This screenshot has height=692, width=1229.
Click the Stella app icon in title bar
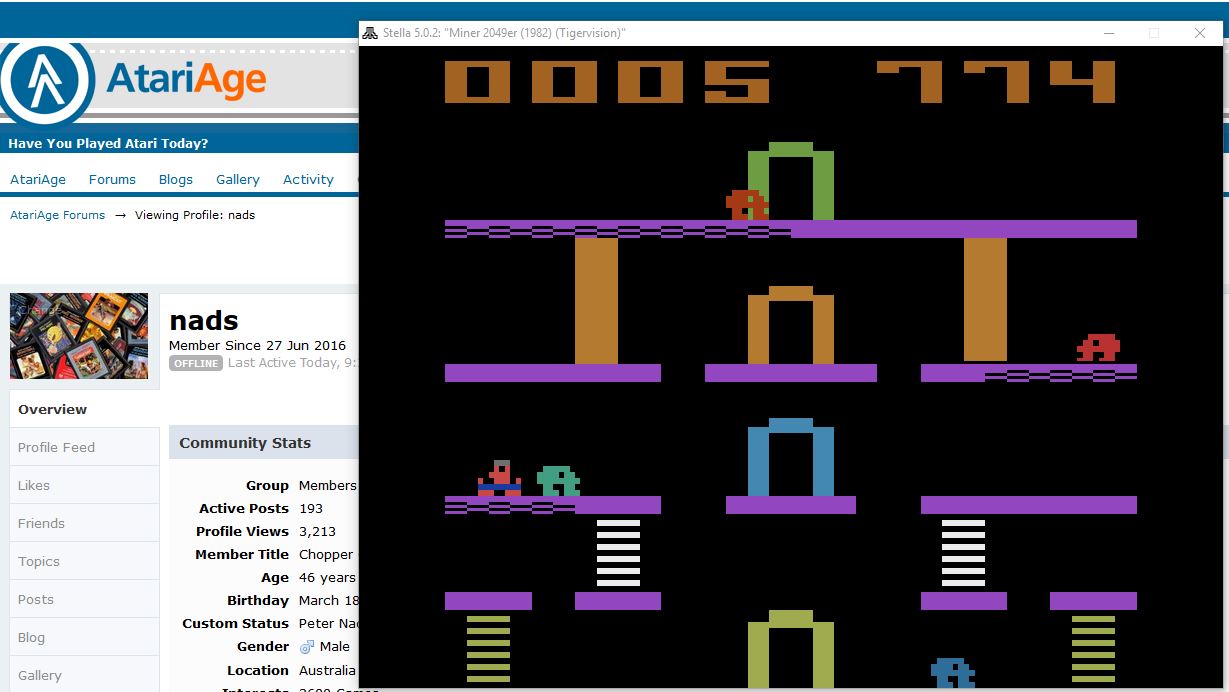point(370,33)
